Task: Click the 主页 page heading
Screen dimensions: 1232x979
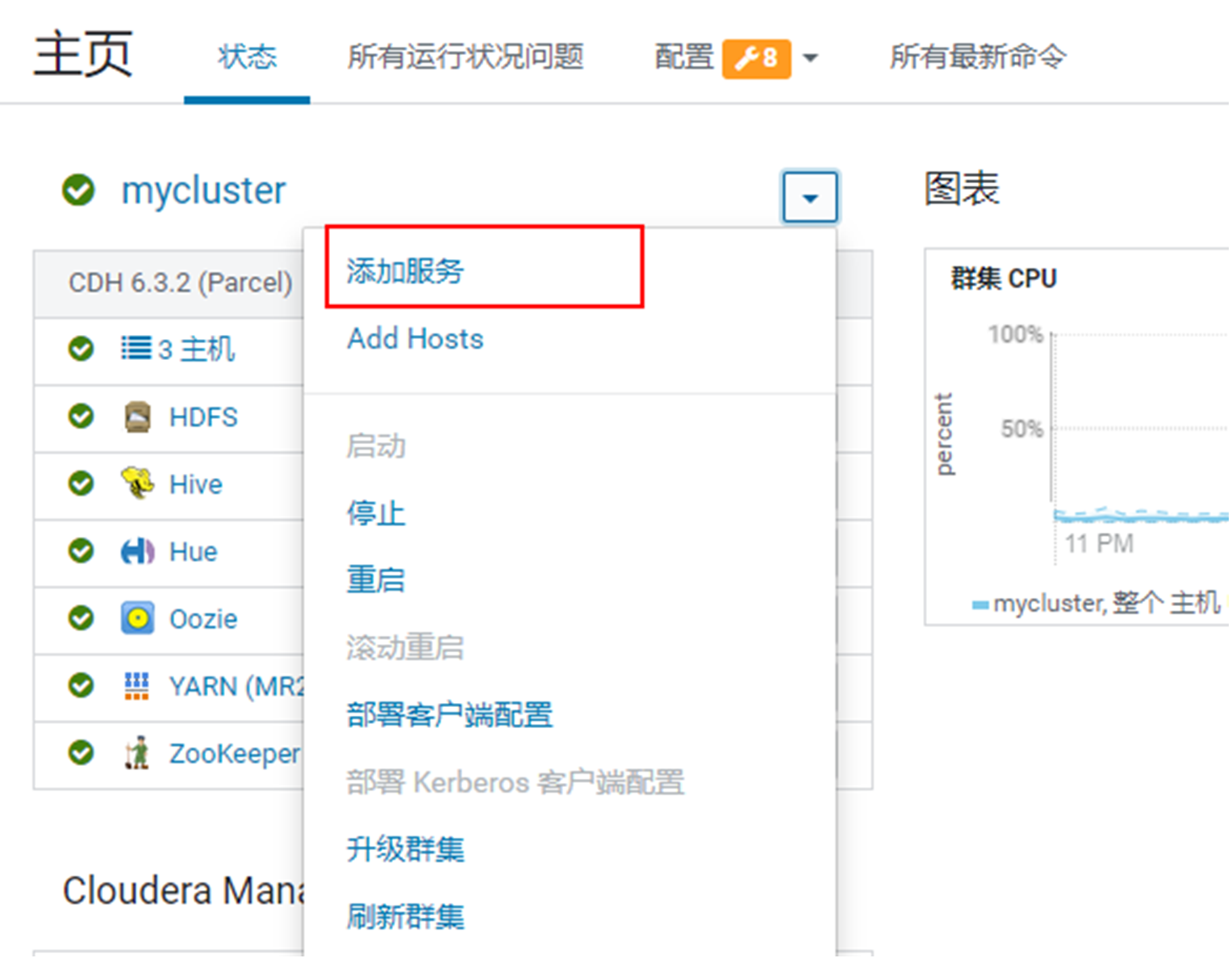Action: [x=83, y=55]
